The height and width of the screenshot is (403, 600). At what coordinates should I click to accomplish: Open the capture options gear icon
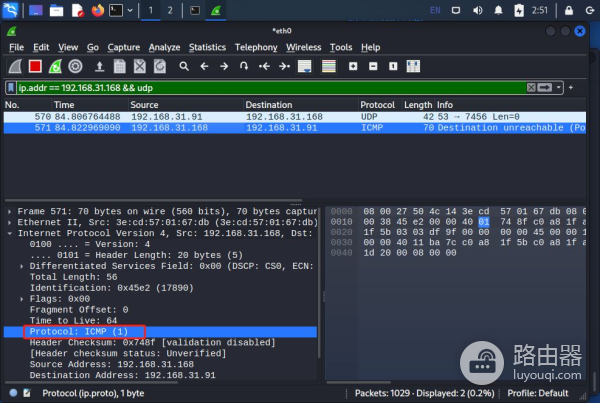pos(75,66)
